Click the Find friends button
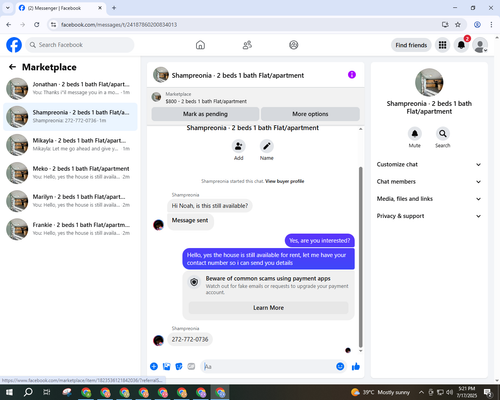Screen dimensions: 500x400 [411, 45]
